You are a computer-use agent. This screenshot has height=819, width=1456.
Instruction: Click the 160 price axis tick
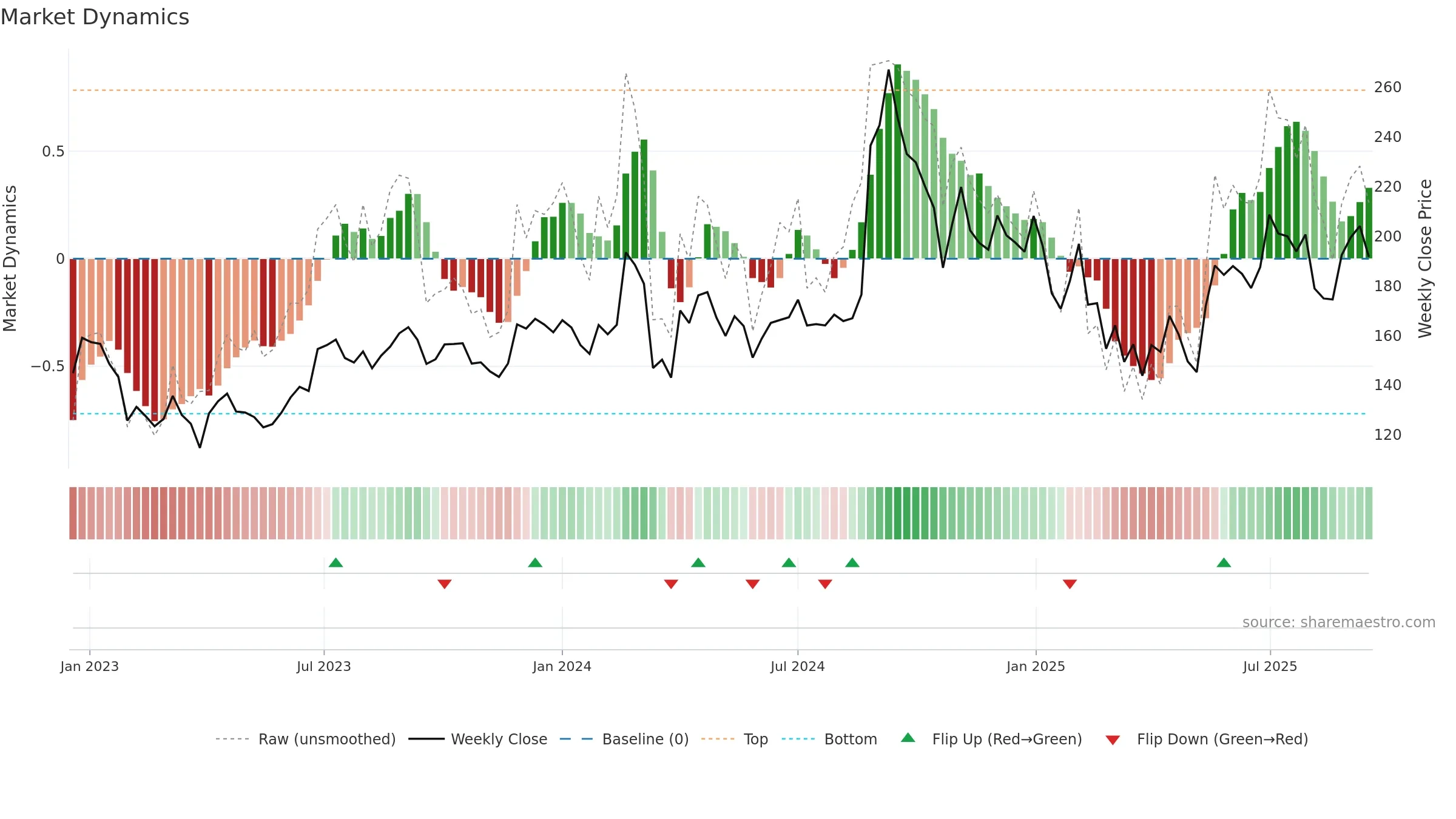tap(1388, 335)
